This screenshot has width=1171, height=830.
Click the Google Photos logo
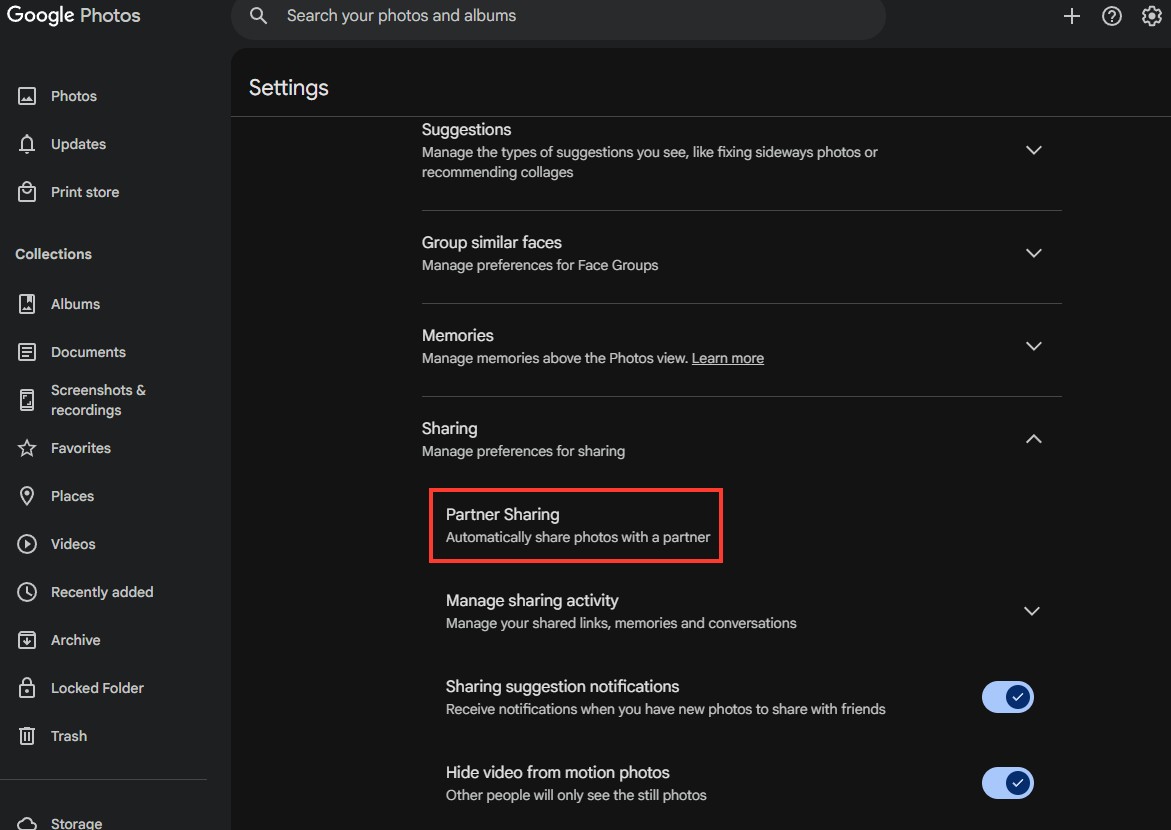pos(73,16)
